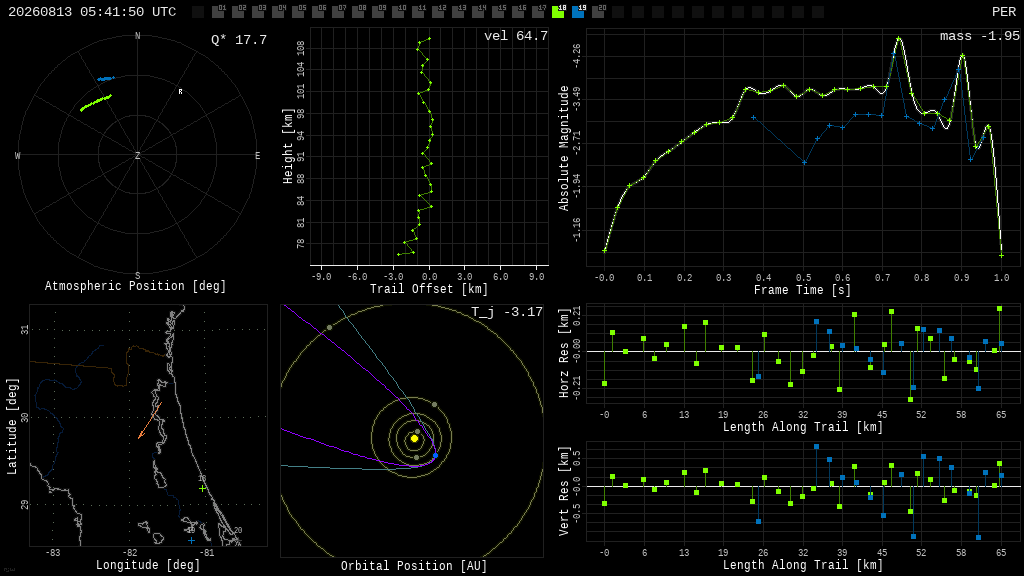Viewport: 1024px width, 576px height.
Task: Click station 01 indicator in top bar
Action: click(219, 11)
